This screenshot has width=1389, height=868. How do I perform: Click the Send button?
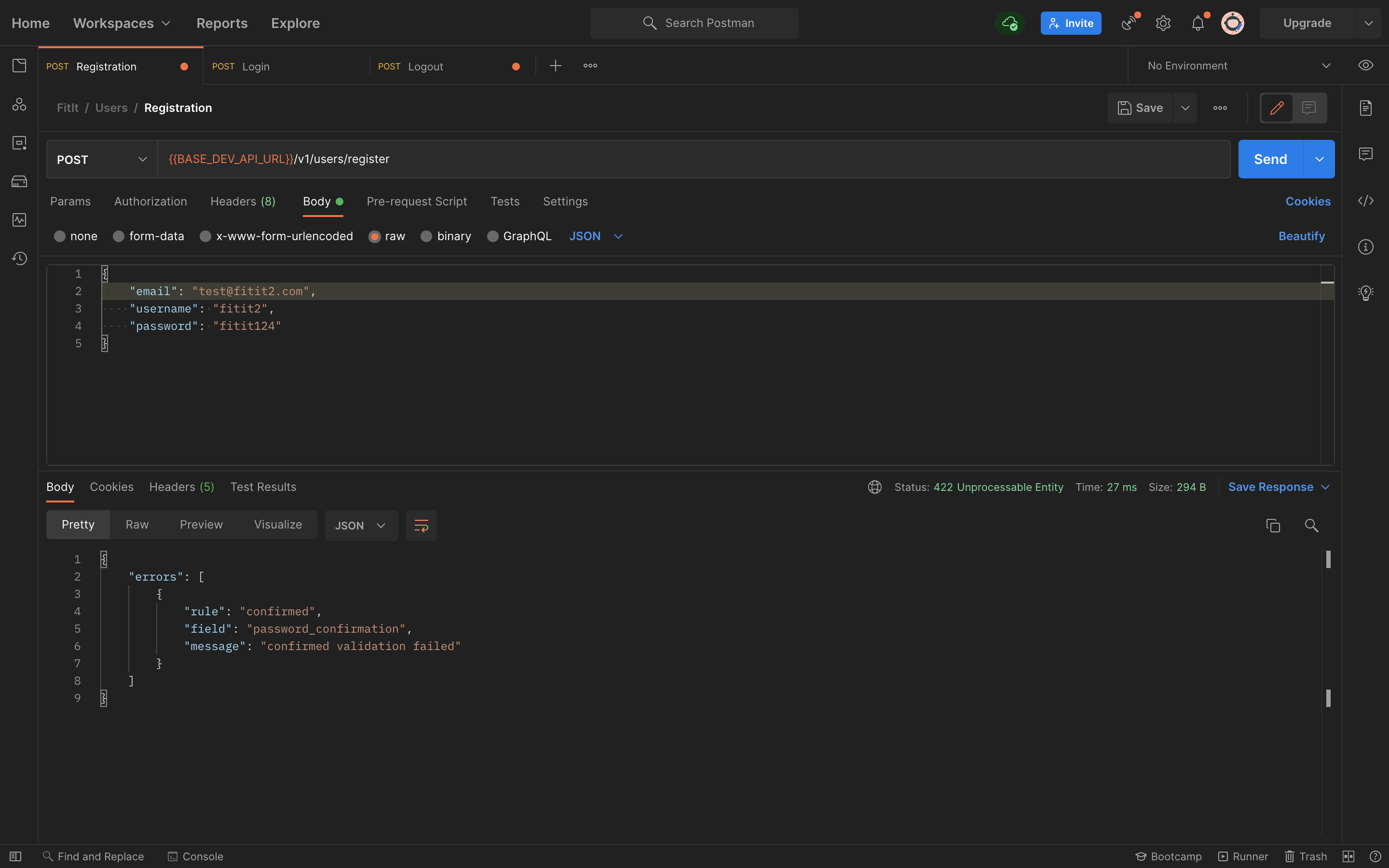point(1270,159)
